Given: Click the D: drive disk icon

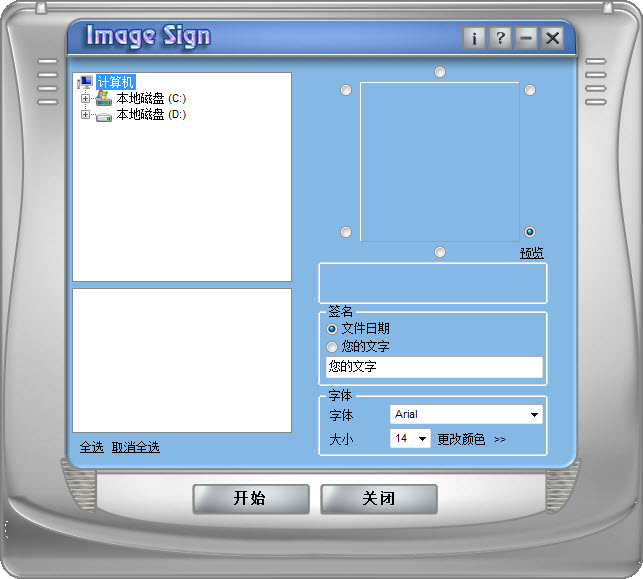Looking at the screenshot, I should coord(104,117).
